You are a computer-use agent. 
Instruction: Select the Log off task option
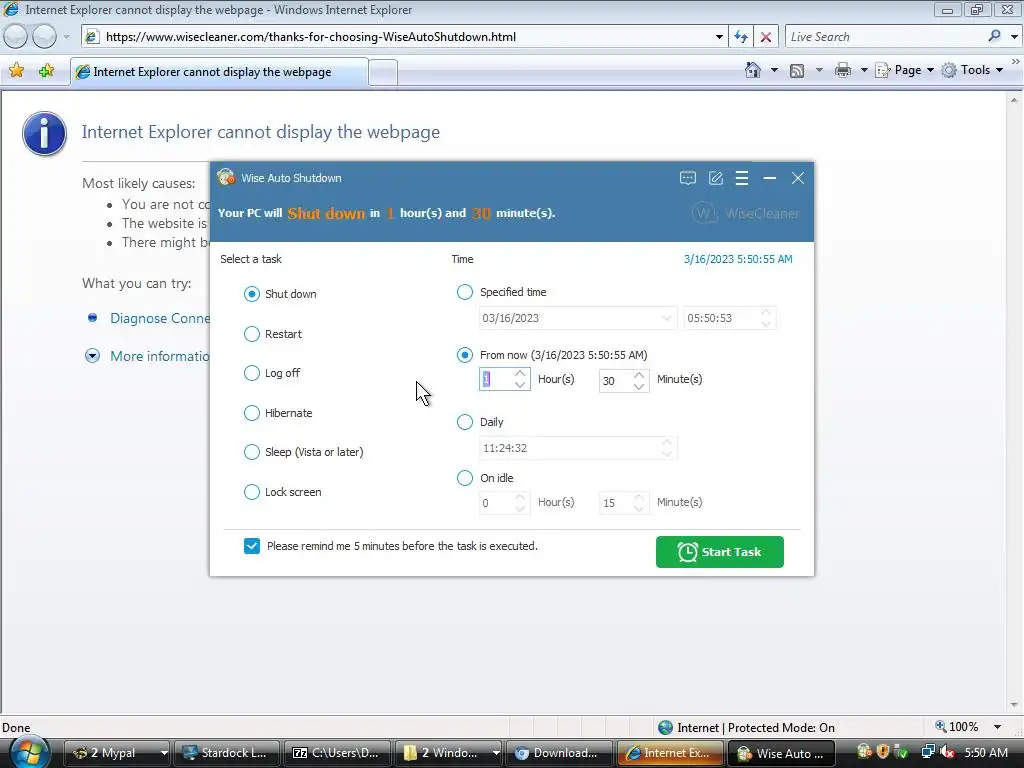point(251,373)
